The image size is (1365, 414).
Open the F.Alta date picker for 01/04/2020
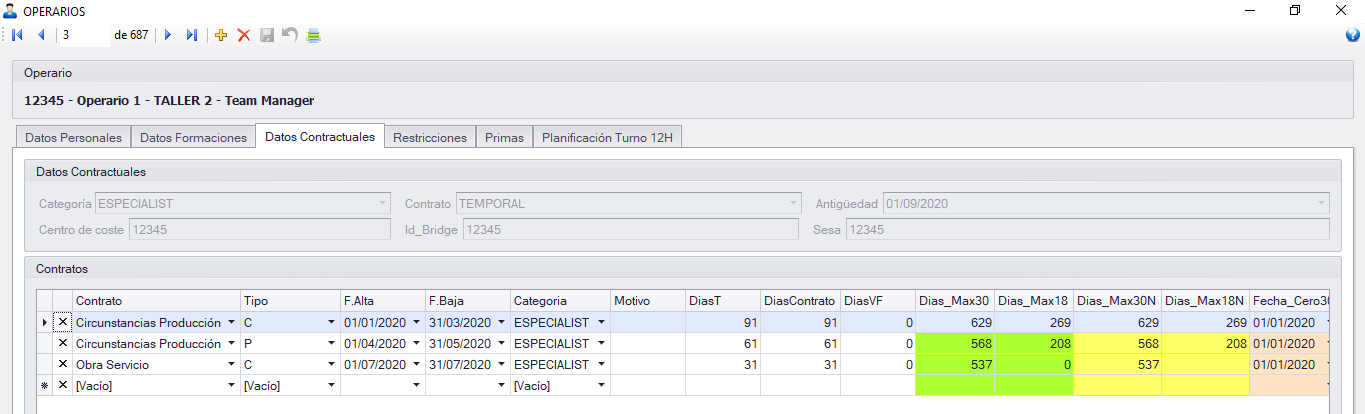point(416,344)
